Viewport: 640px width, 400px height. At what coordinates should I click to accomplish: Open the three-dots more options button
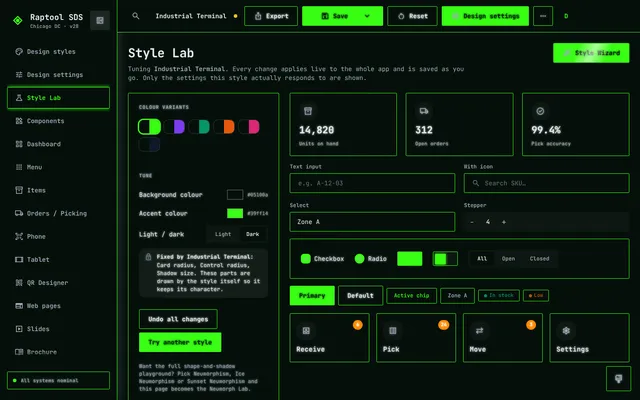pyautogui.click(x=543, y=16)
